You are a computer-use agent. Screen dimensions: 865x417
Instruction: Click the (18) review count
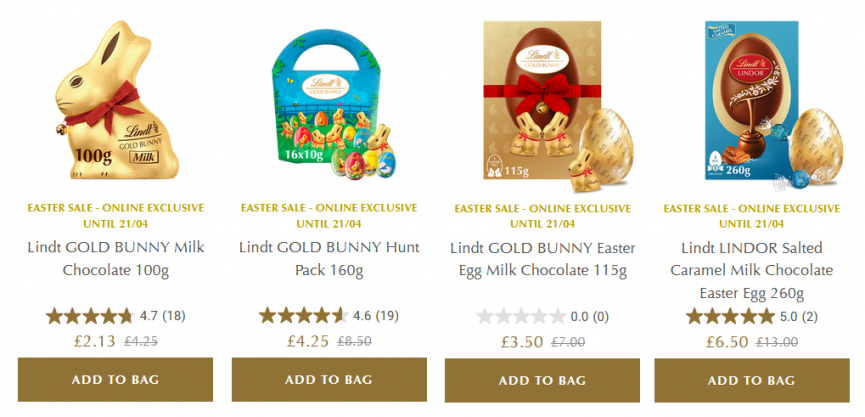click(x=174, y=316)
